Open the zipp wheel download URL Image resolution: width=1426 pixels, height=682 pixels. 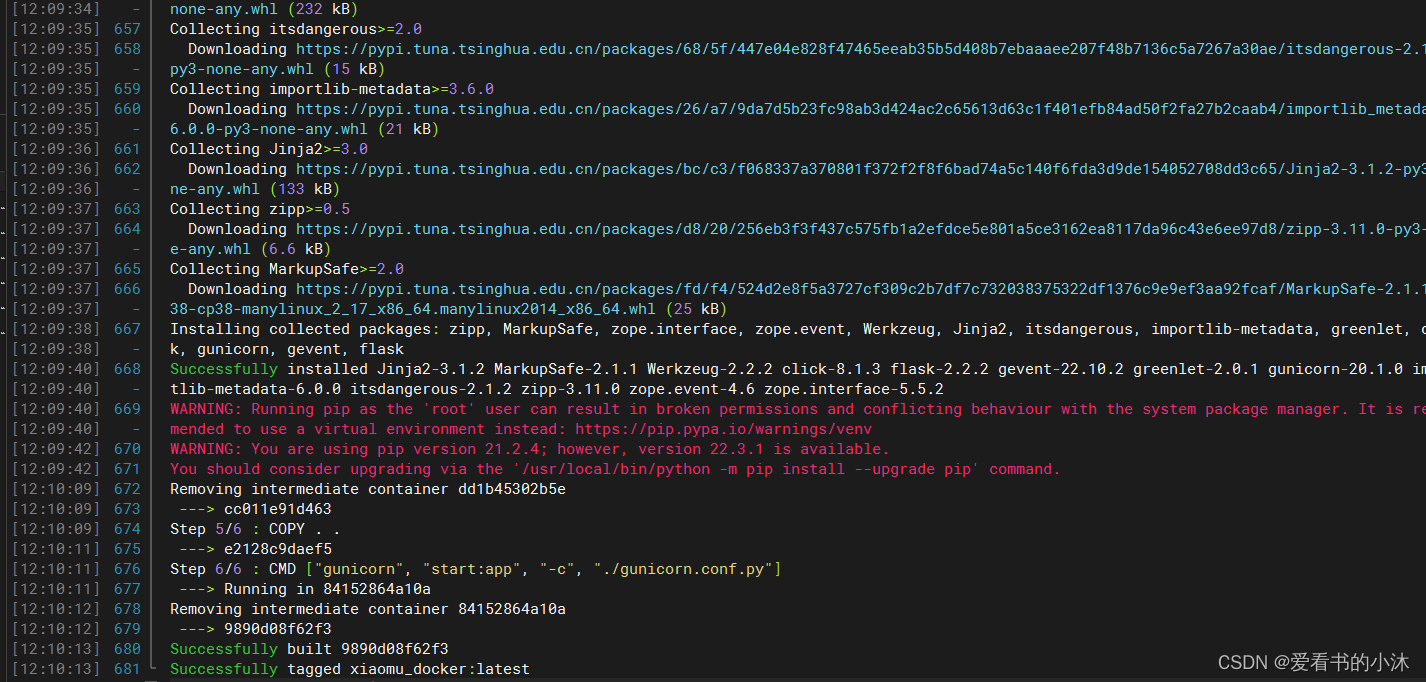coord(850,229)
